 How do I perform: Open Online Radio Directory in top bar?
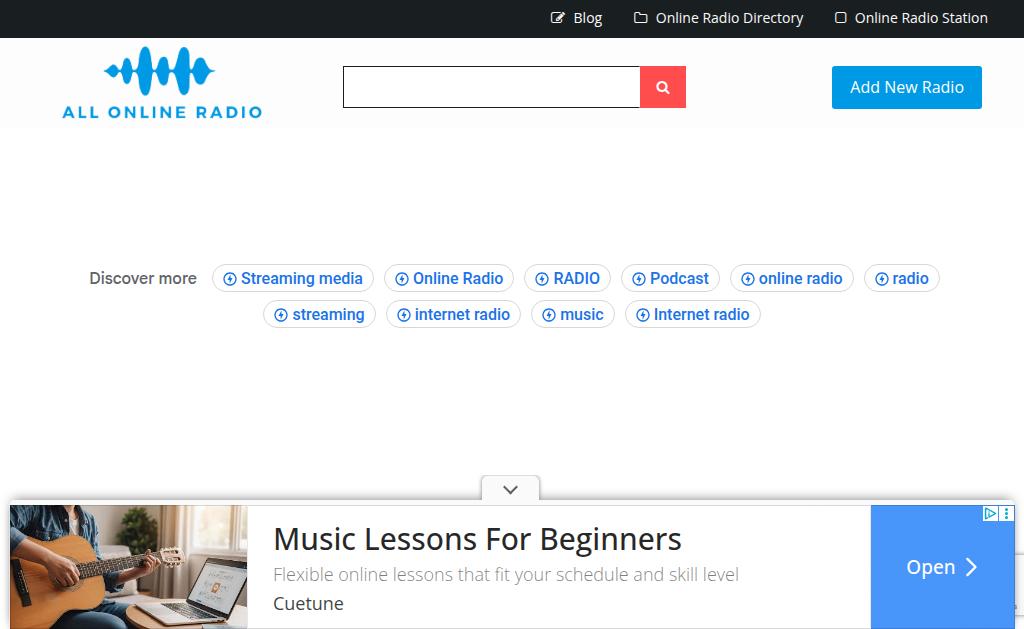729,18
